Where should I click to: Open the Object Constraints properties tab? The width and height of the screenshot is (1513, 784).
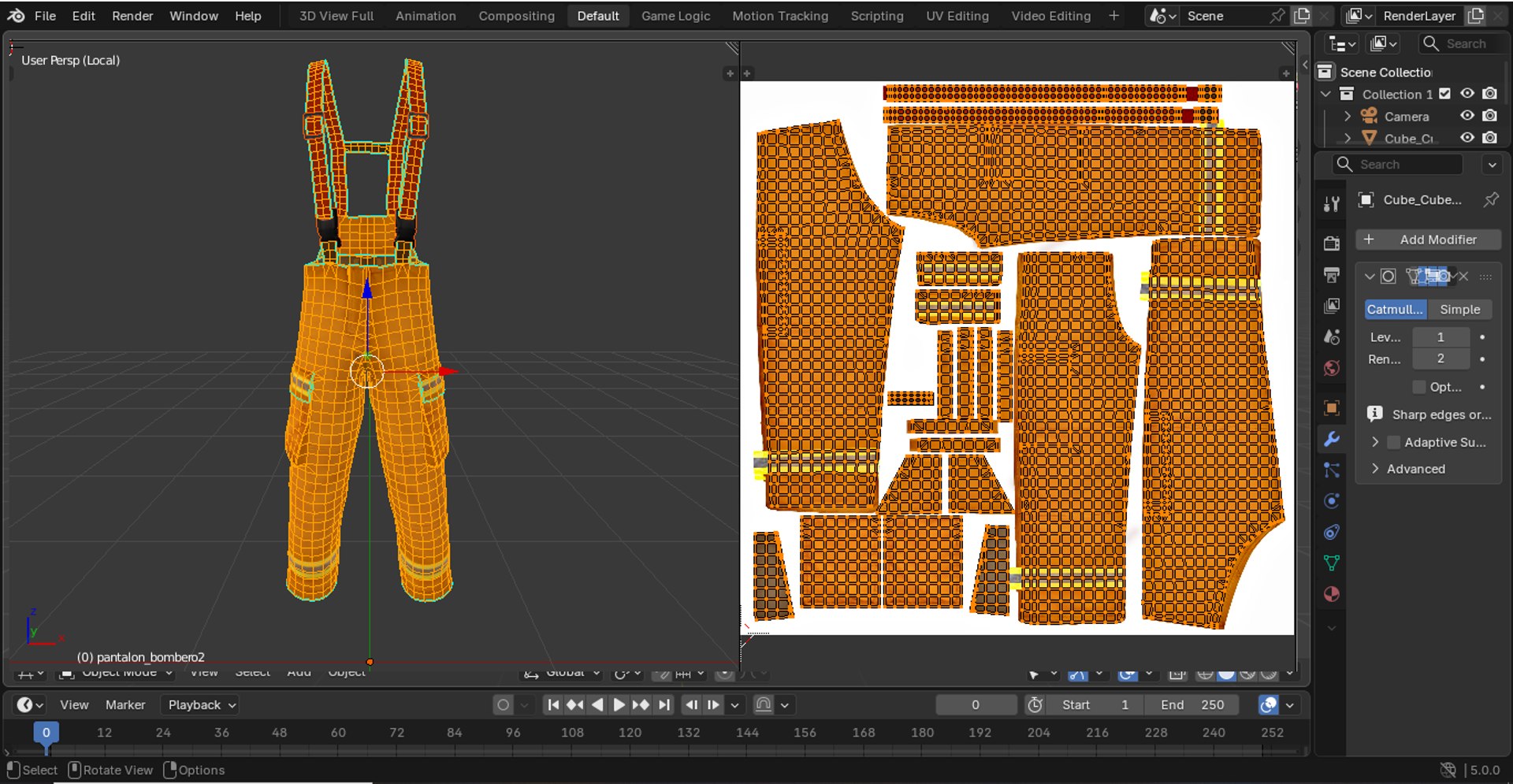click(x=1332, y=533)
